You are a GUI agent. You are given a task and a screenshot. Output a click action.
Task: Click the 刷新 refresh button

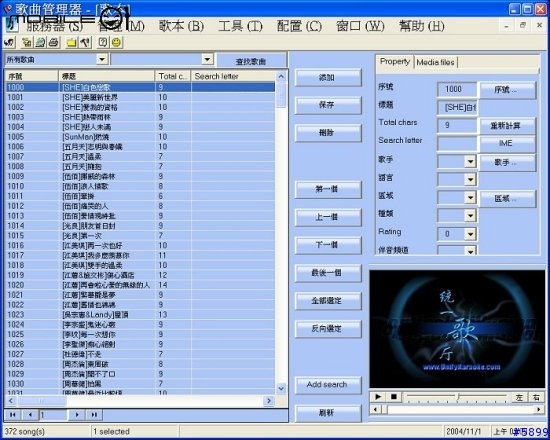[x=328, y=413]
